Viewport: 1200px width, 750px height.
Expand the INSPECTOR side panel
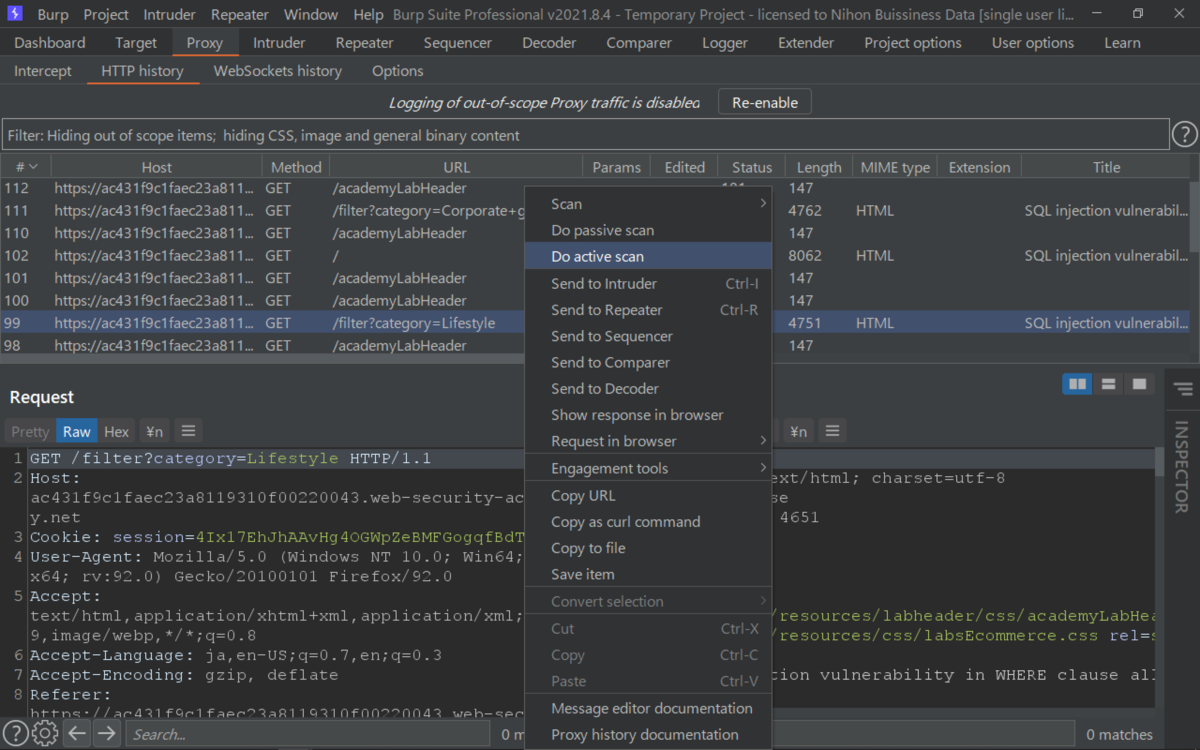point(1182,466)
